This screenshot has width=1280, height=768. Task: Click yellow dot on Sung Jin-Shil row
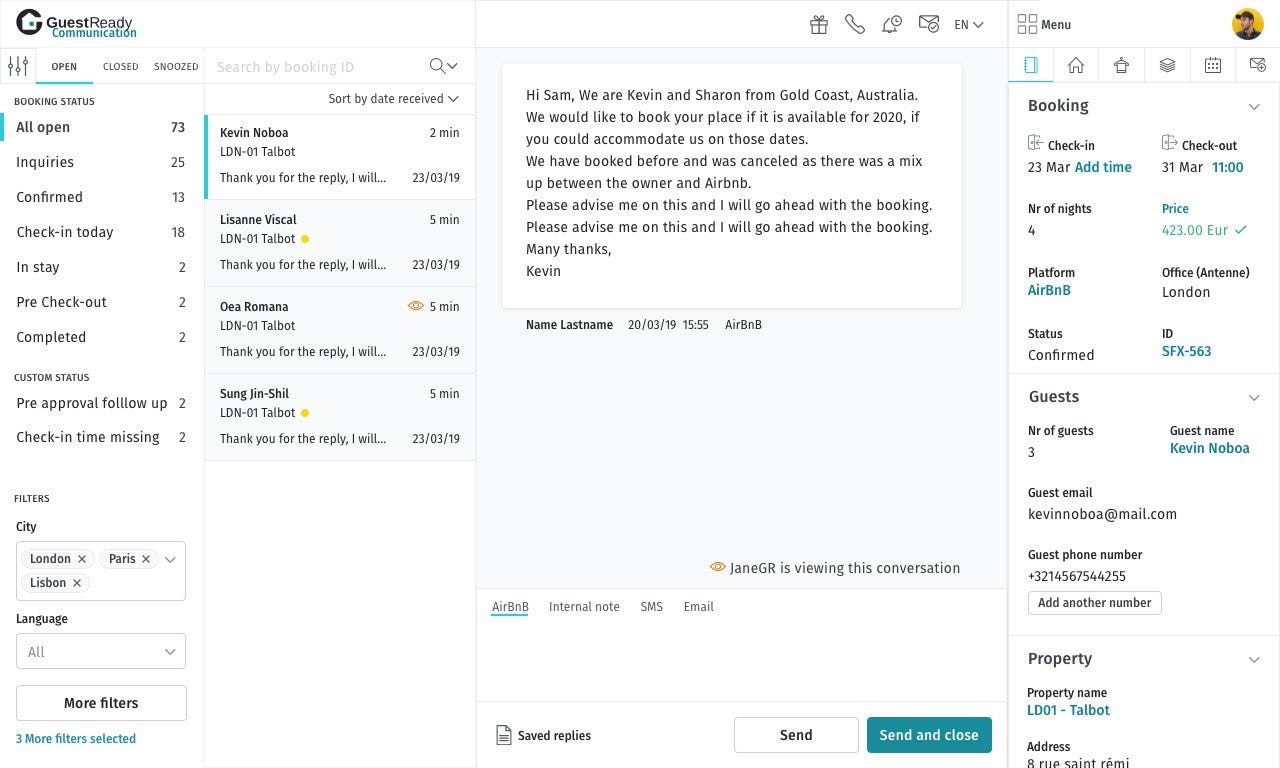(305, 413)
